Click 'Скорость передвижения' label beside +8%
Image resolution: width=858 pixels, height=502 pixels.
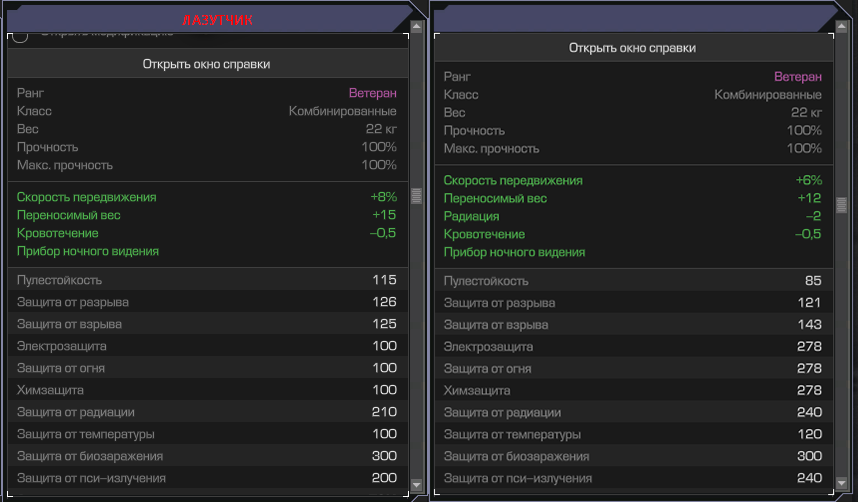[86, 197]
